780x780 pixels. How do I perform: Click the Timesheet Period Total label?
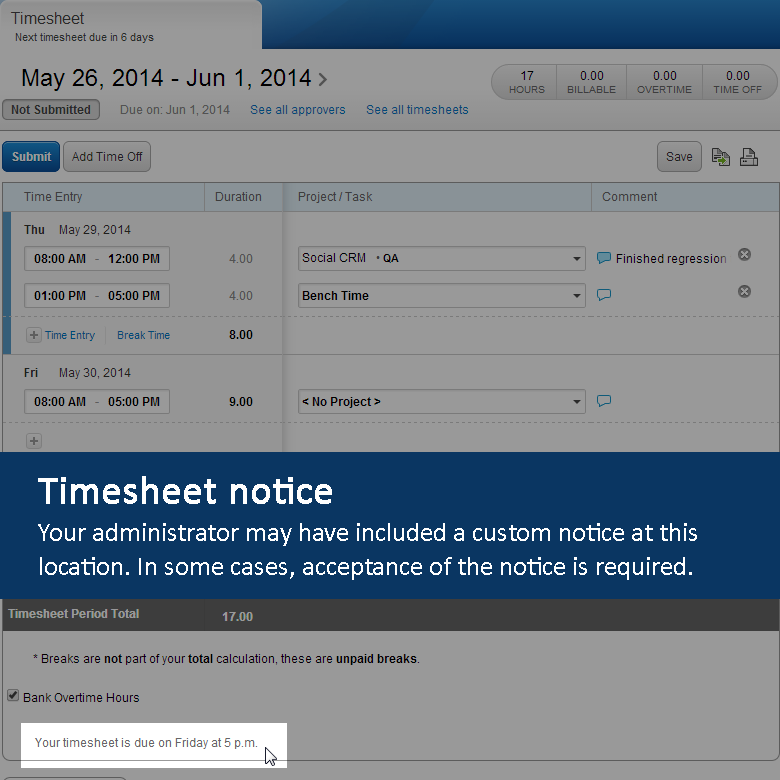(74, 614)
